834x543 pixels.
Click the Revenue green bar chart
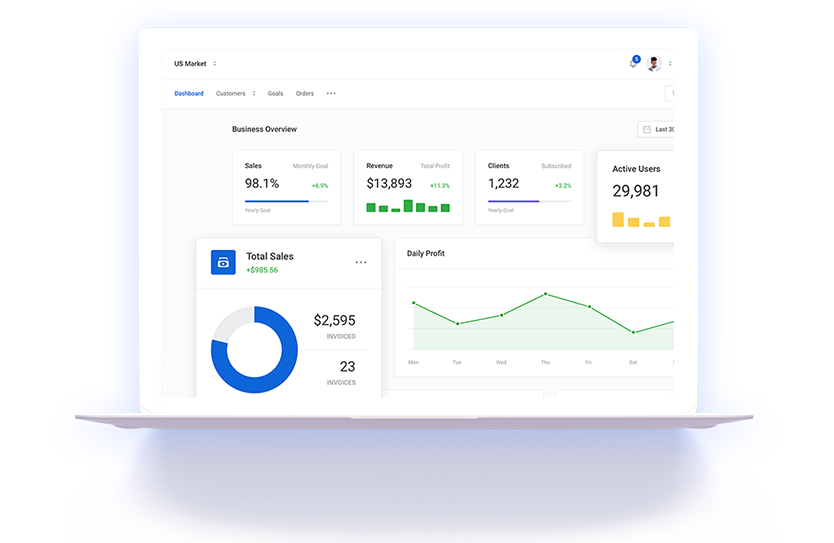(x=407, y=206)
